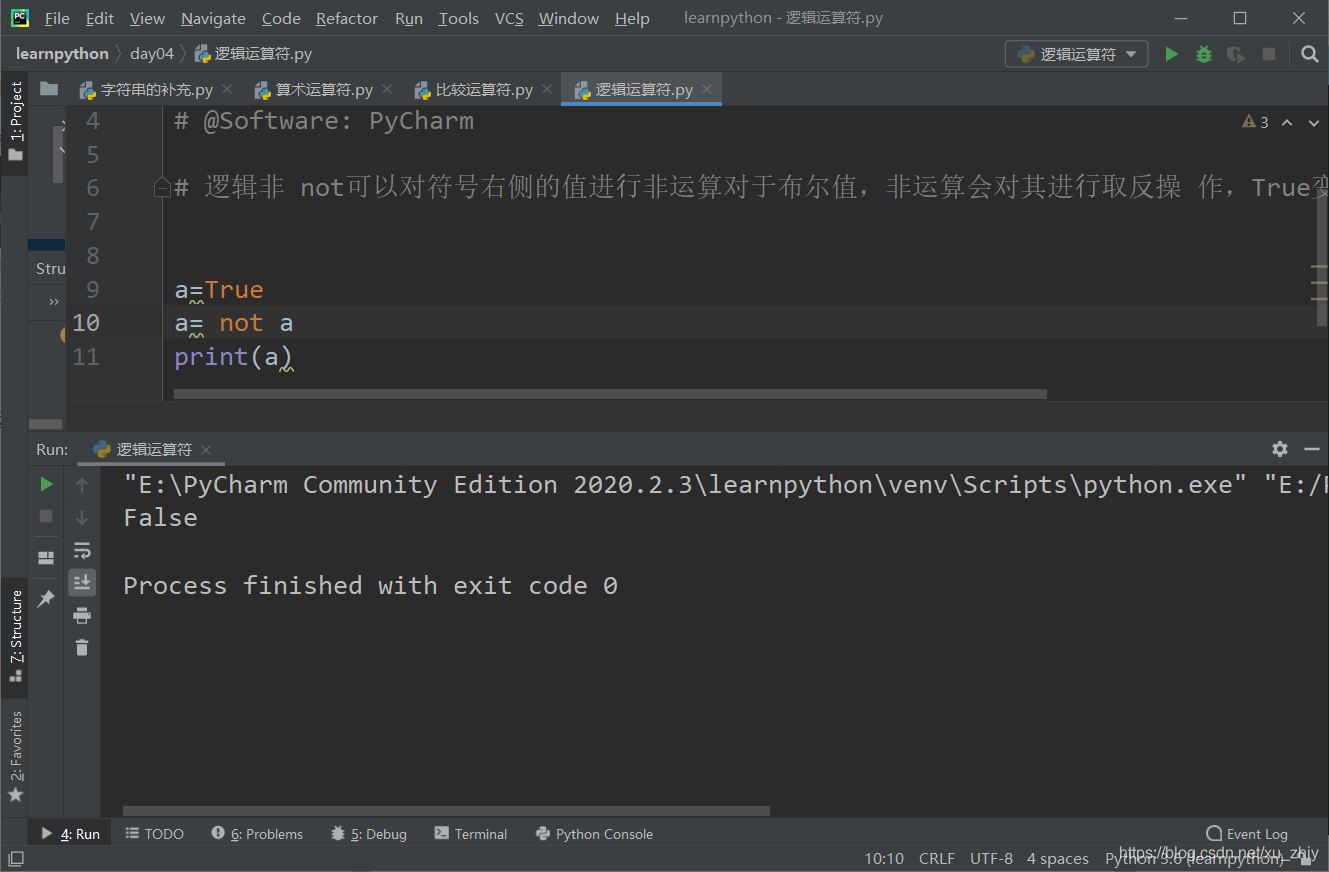The height and width of the screenshot is (872, 1329).
Task: Click the up arrow in the Run panel toolbar
Action: (82, 485)
